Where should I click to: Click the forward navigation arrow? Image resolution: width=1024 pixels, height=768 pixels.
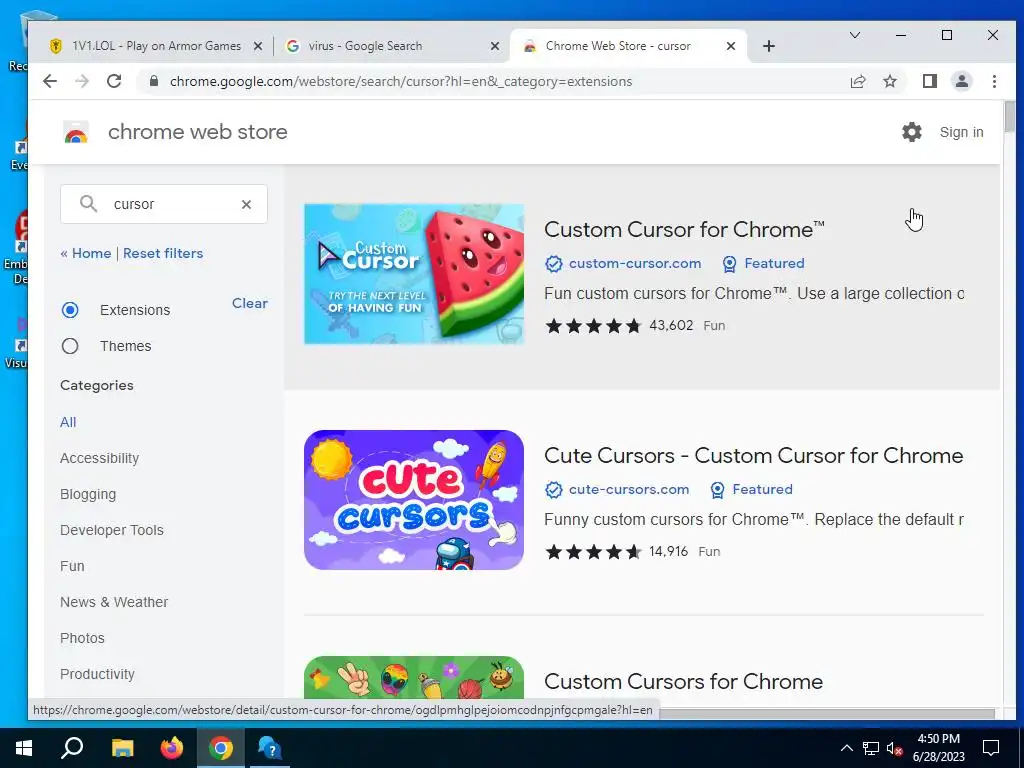pos(82,82)
